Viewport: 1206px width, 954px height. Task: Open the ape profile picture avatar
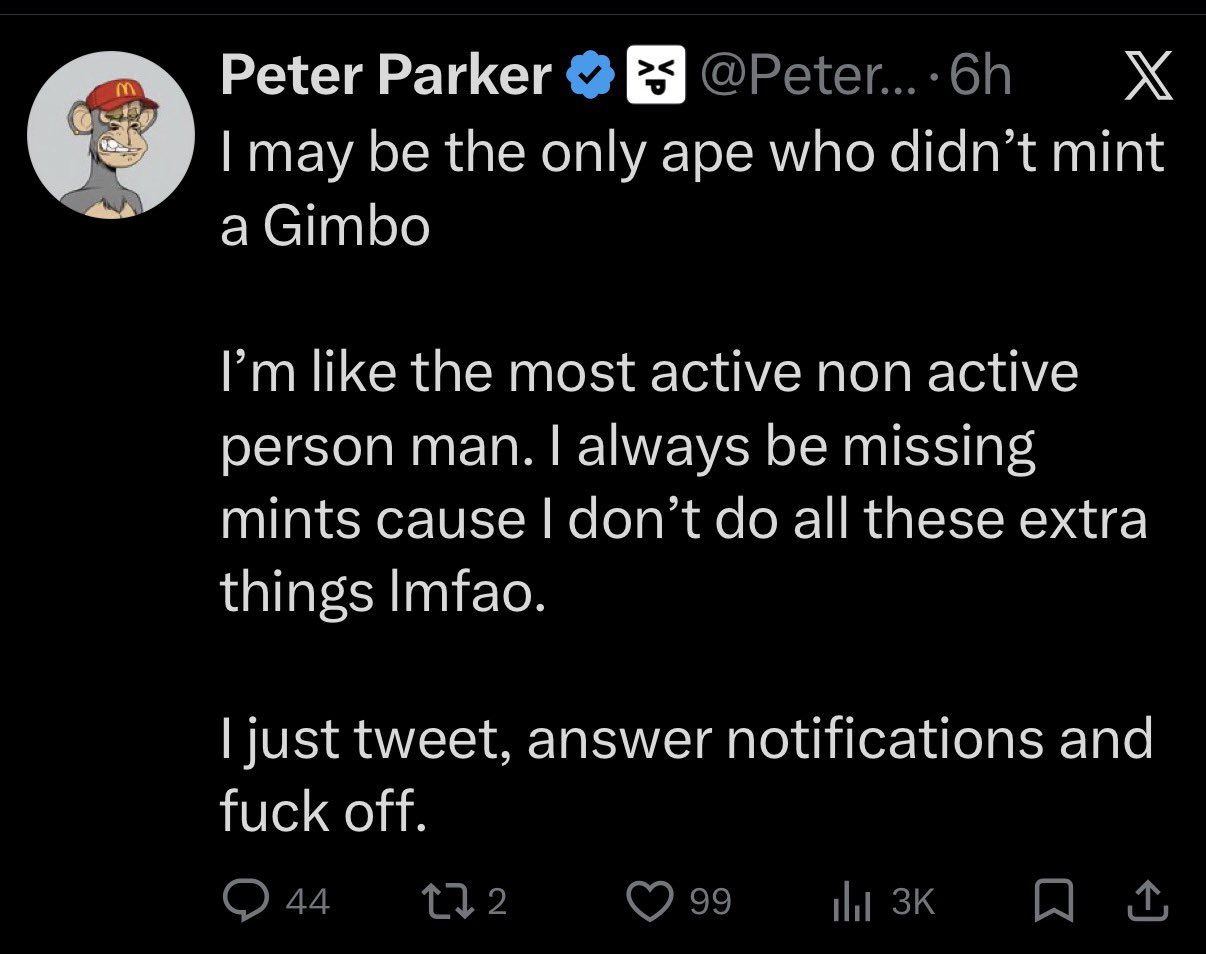pyautogui.click(x=110, y=135)
